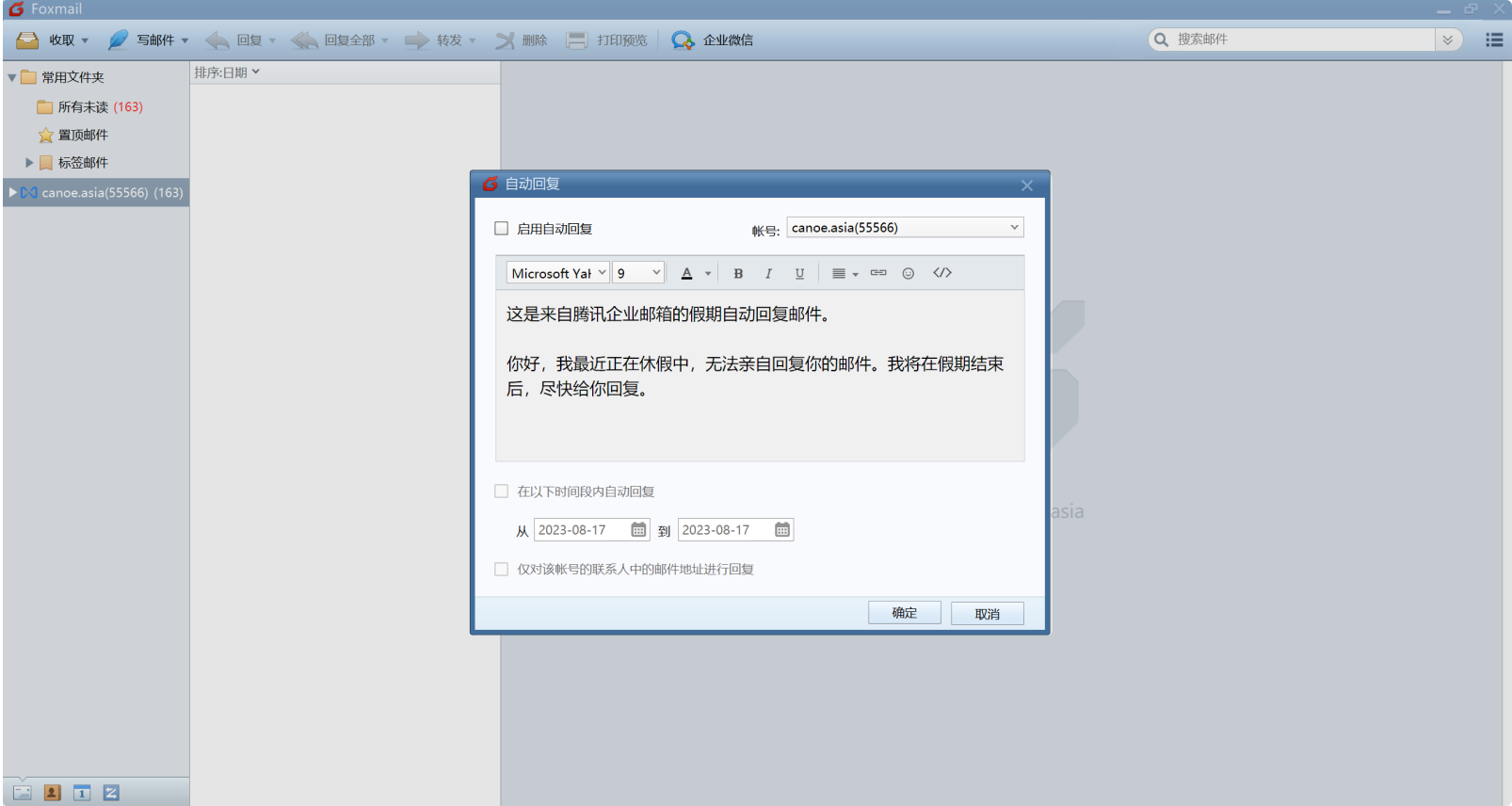
Task: Close the 自动回复 dialog
Action: point(1027,185)
